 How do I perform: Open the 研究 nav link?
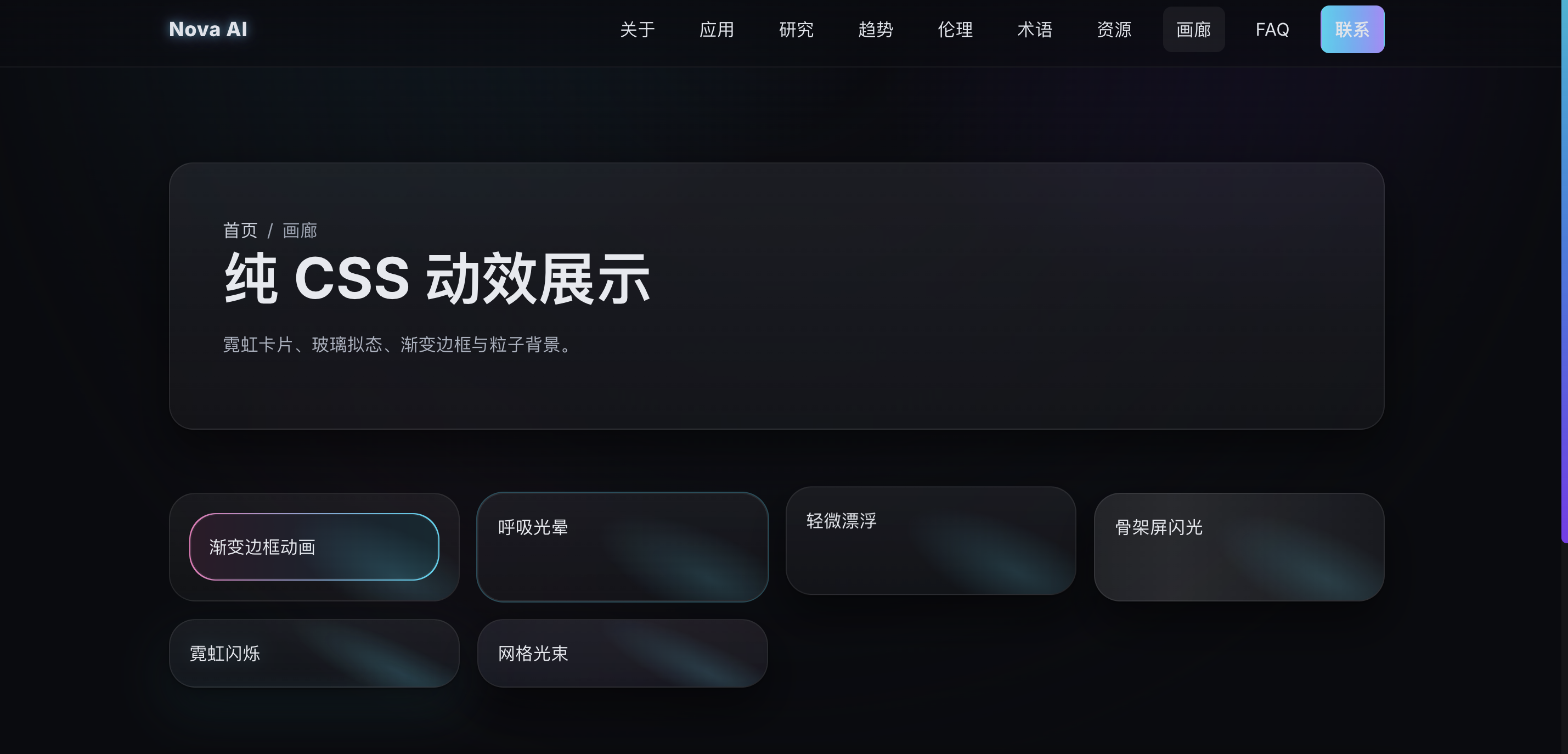click(x=796, y=29)
